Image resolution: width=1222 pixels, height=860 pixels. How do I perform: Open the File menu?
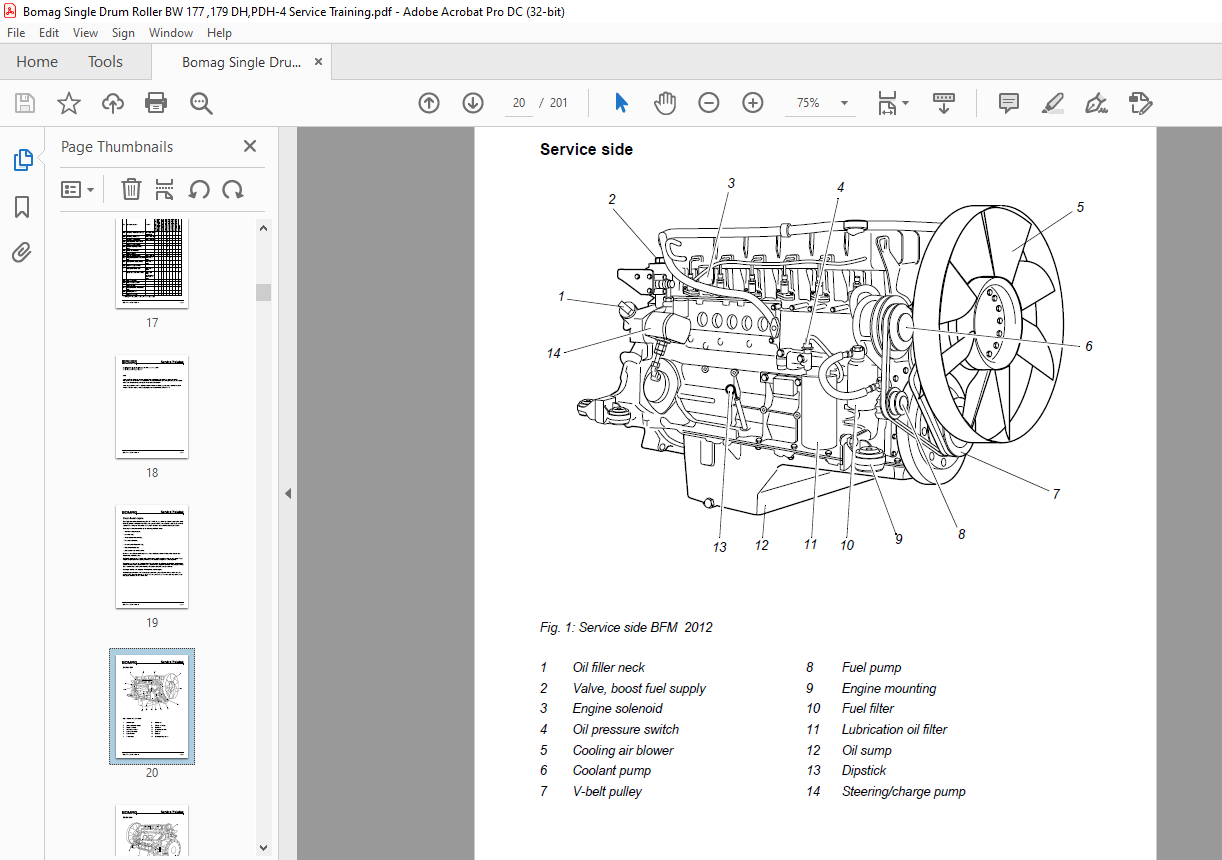(x=17, y=33)
